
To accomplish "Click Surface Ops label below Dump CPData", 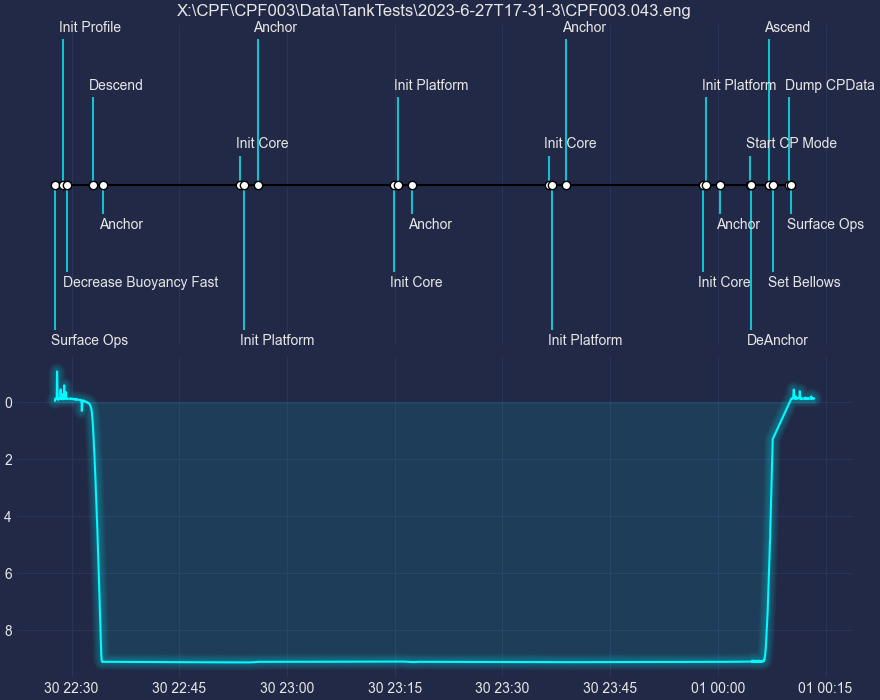I will (825, 224).
